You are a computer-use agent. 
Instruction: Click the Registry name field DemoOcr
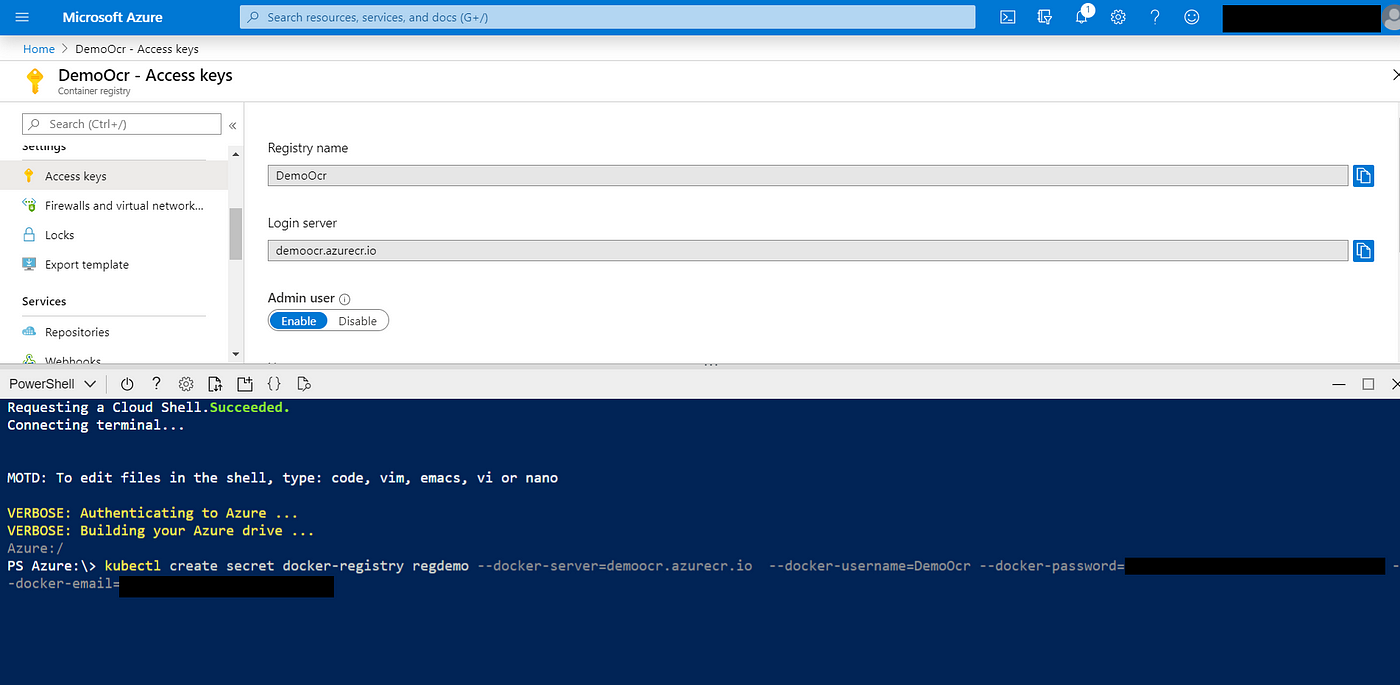pyautogui.click(x=808, y=175)
